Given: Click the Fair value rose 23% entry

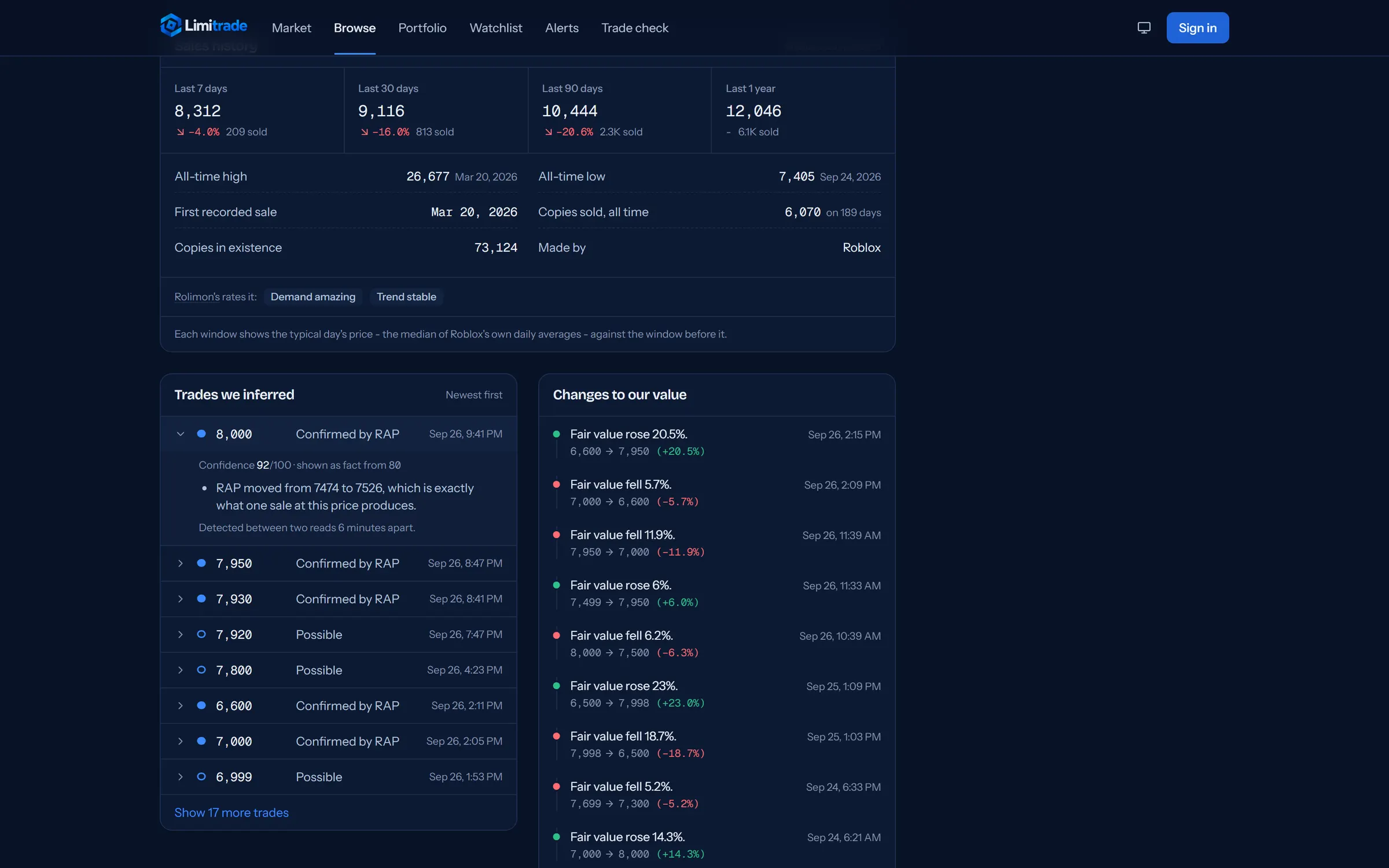Looking at the screenshot, I should [716, 694].
